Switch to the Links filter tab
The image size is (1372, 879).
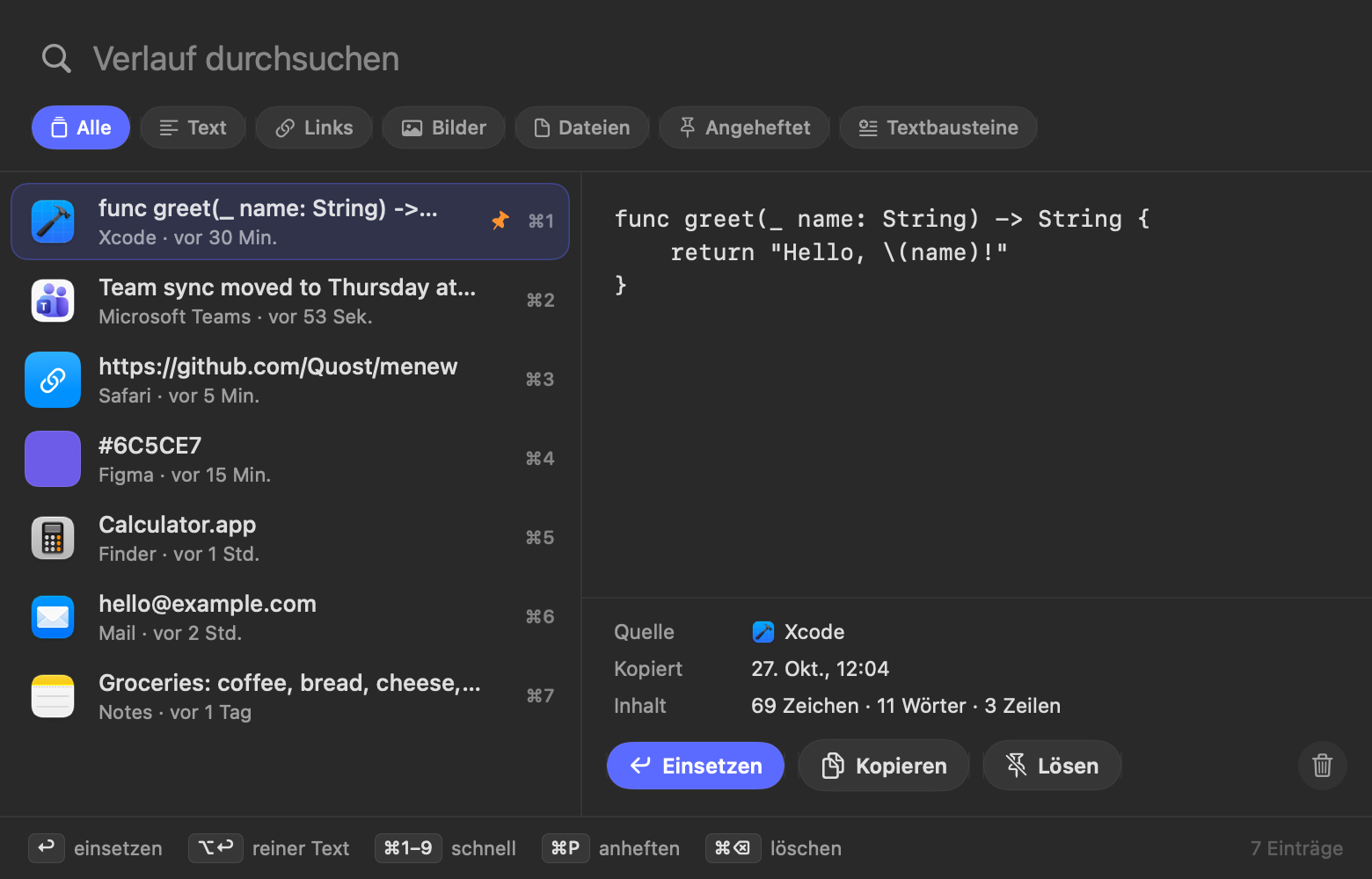(314, 127)
